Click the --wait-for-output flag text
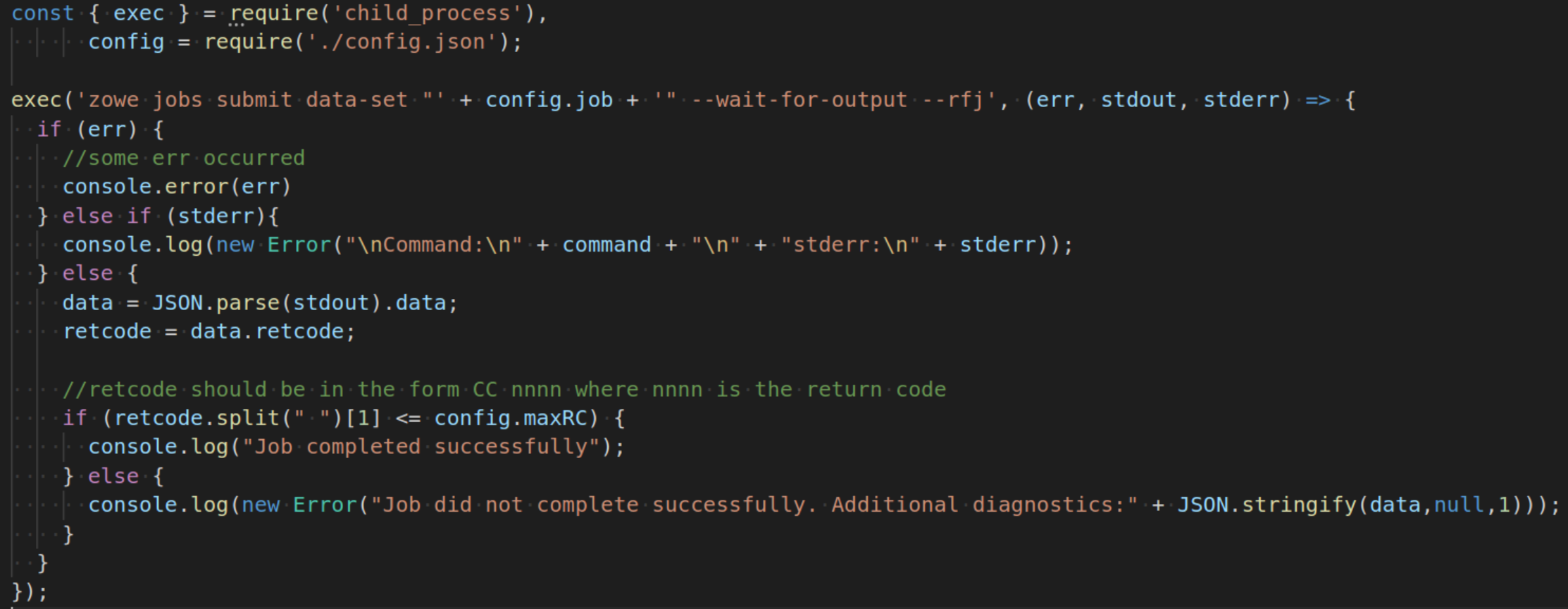 tap(799, 100)
